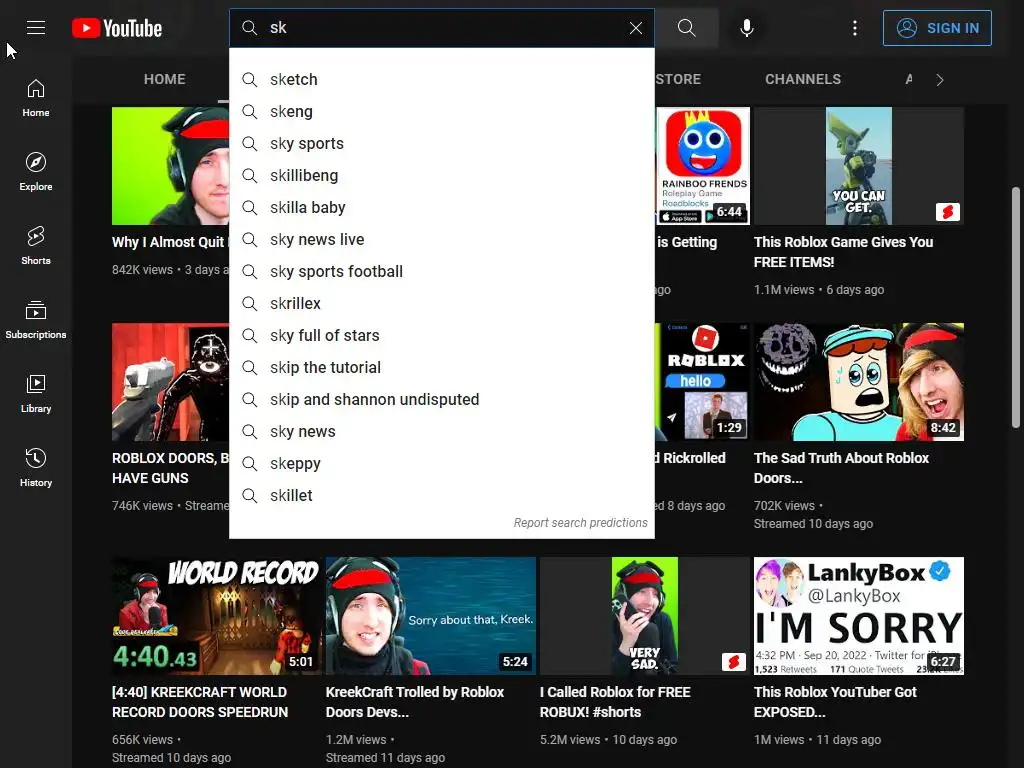Open 'This Roblox Game Gives You FREE ITEMS!' title
The image size is (1024, 768).
click(x=843, y=252)
